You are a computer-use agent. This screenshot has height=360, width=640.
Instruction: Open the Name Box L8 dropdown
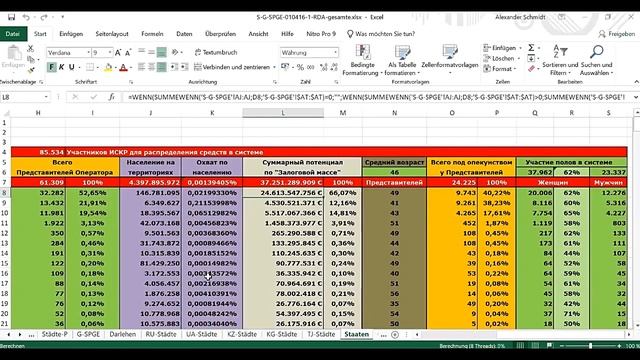pyautogui.click(x=46, y=97)
